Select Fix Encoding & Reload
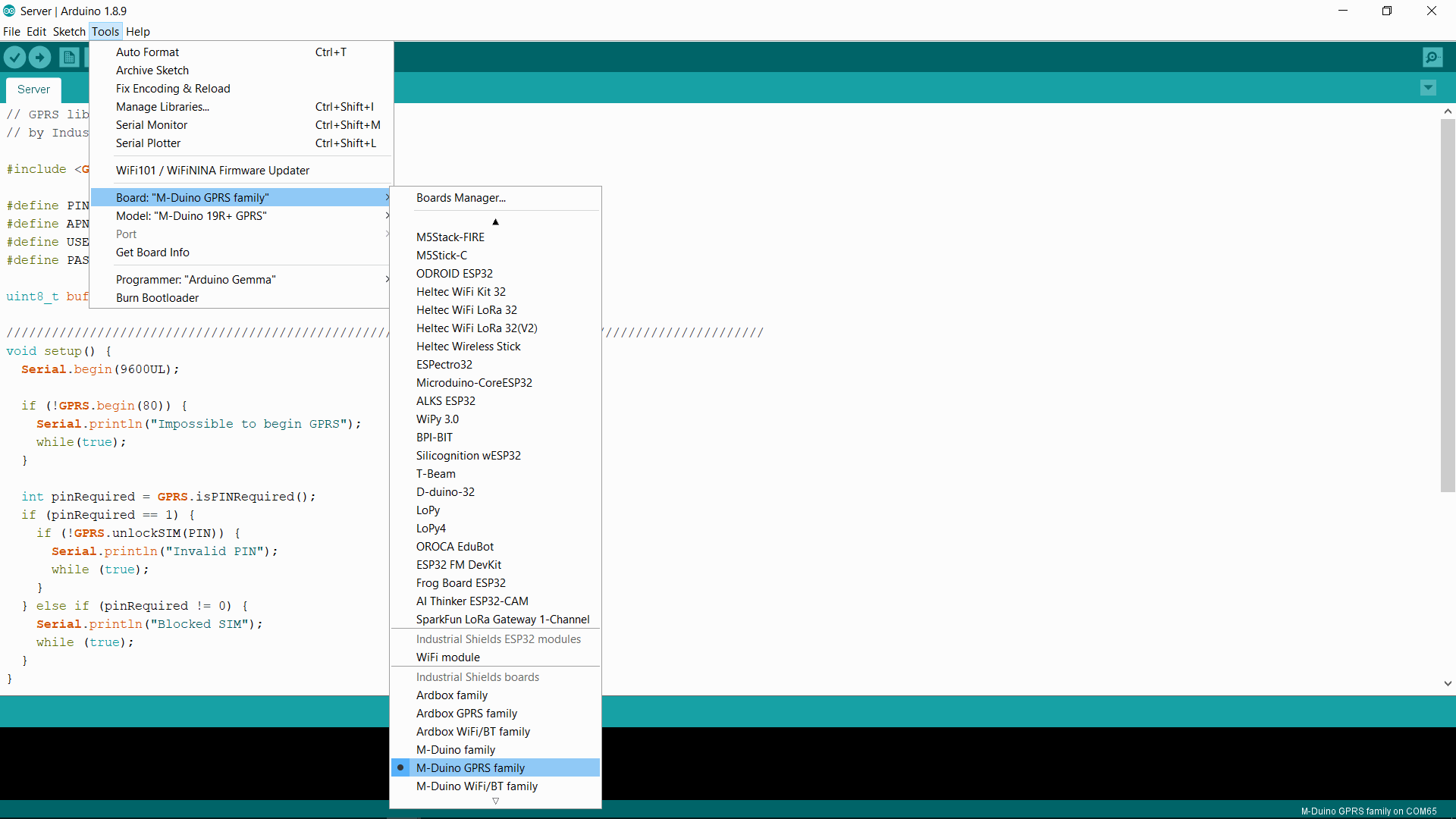 (x=241, y=88)
